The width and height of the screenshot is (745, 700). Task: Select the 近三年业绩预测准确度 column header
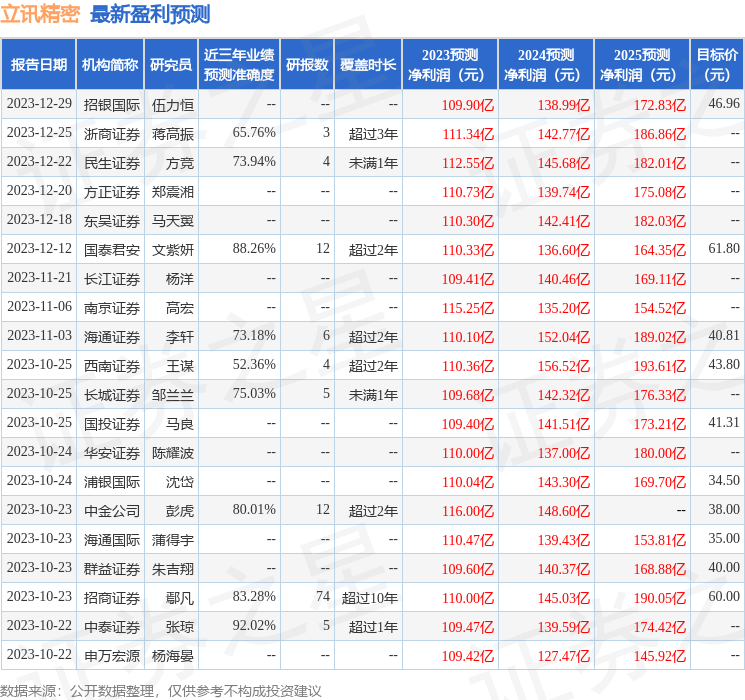point(239,64)
